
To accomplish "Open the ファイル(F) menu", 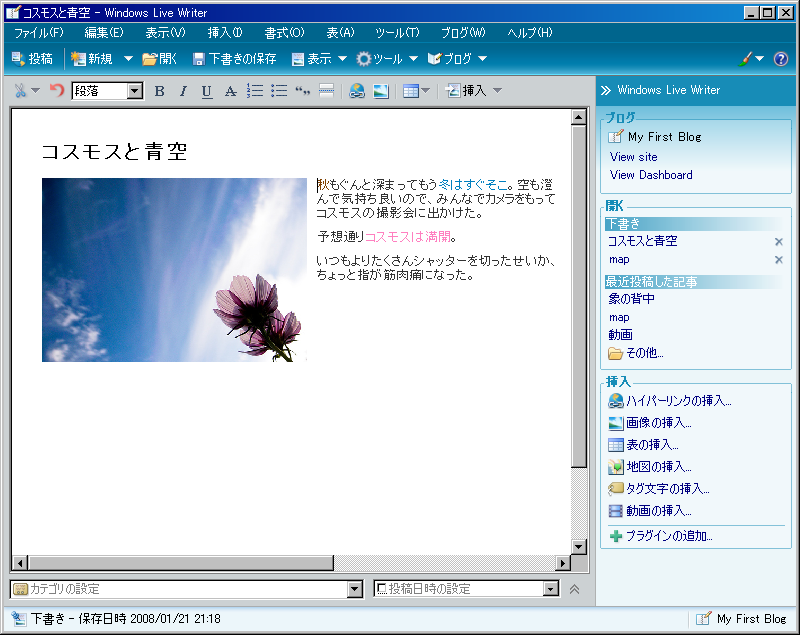I will [39, 33].
